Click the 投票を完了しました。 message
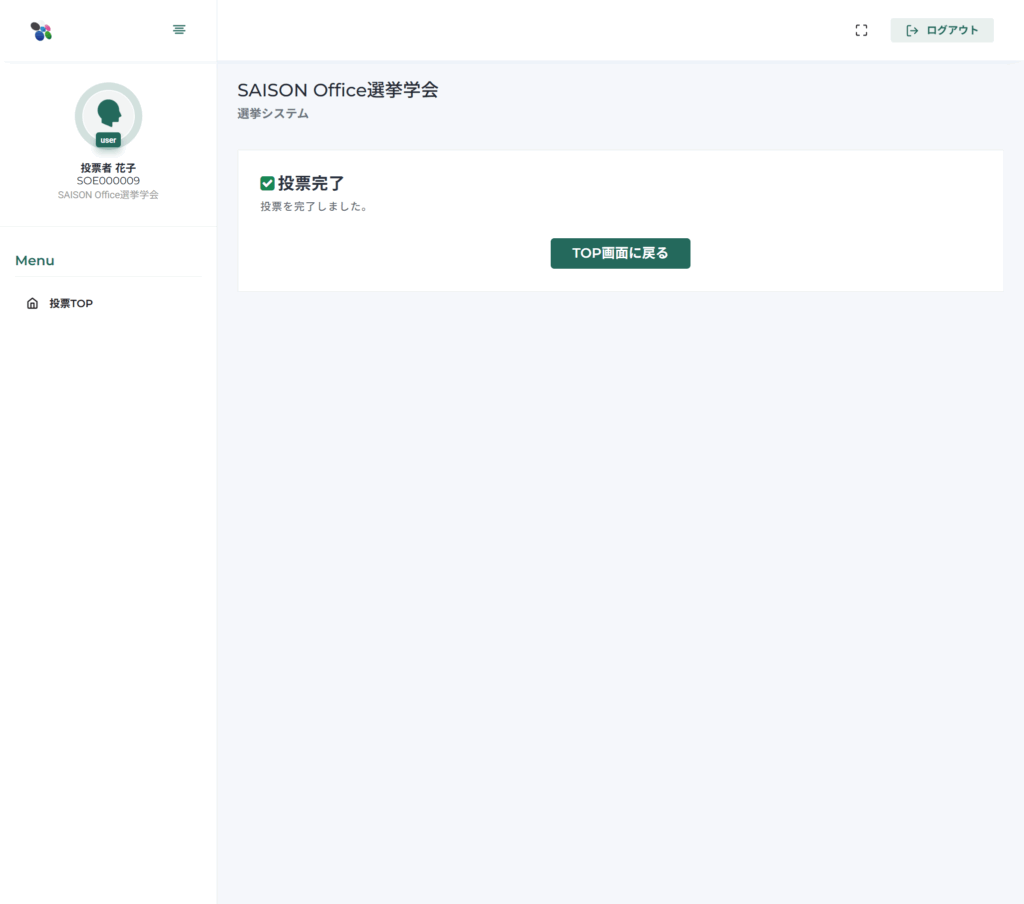 314,206
